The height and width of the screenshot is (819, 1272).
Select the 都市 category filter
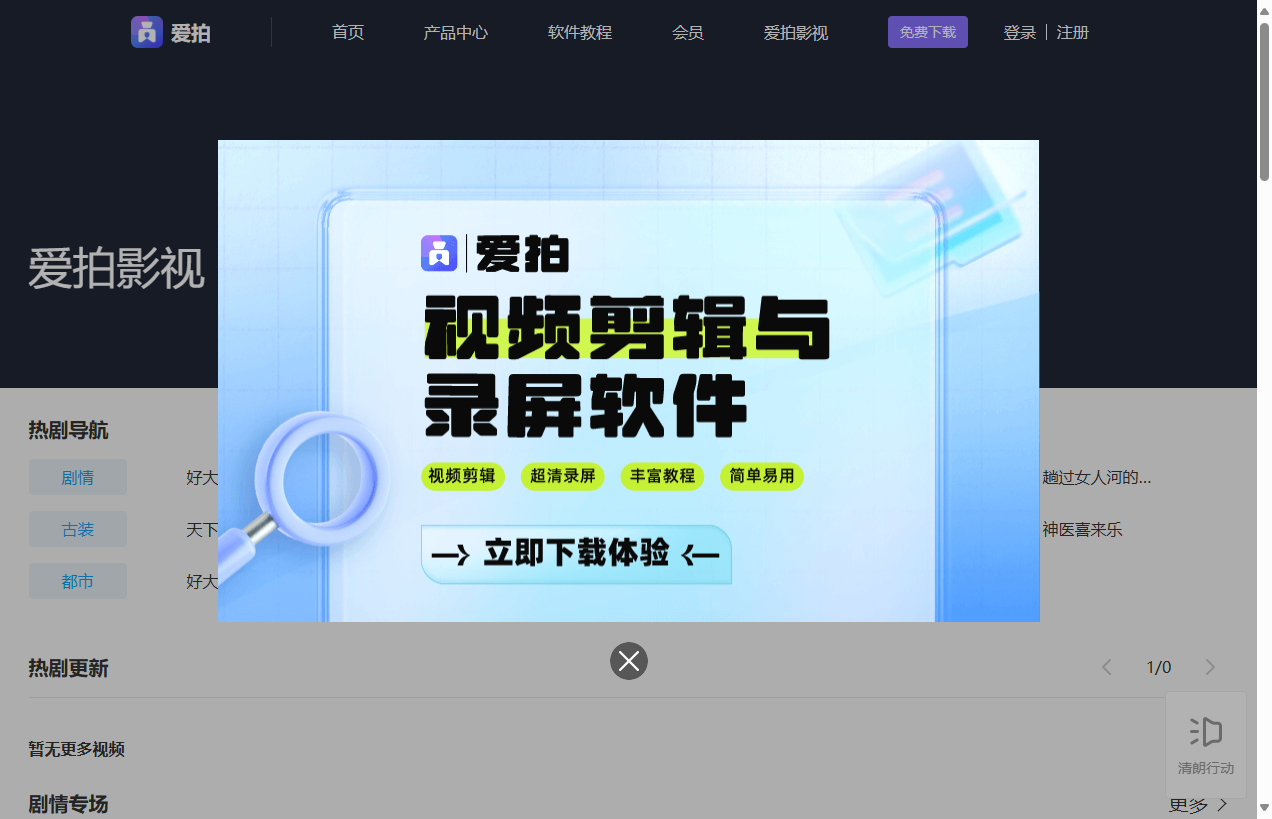pyautogui.click(x=77, y=580)
